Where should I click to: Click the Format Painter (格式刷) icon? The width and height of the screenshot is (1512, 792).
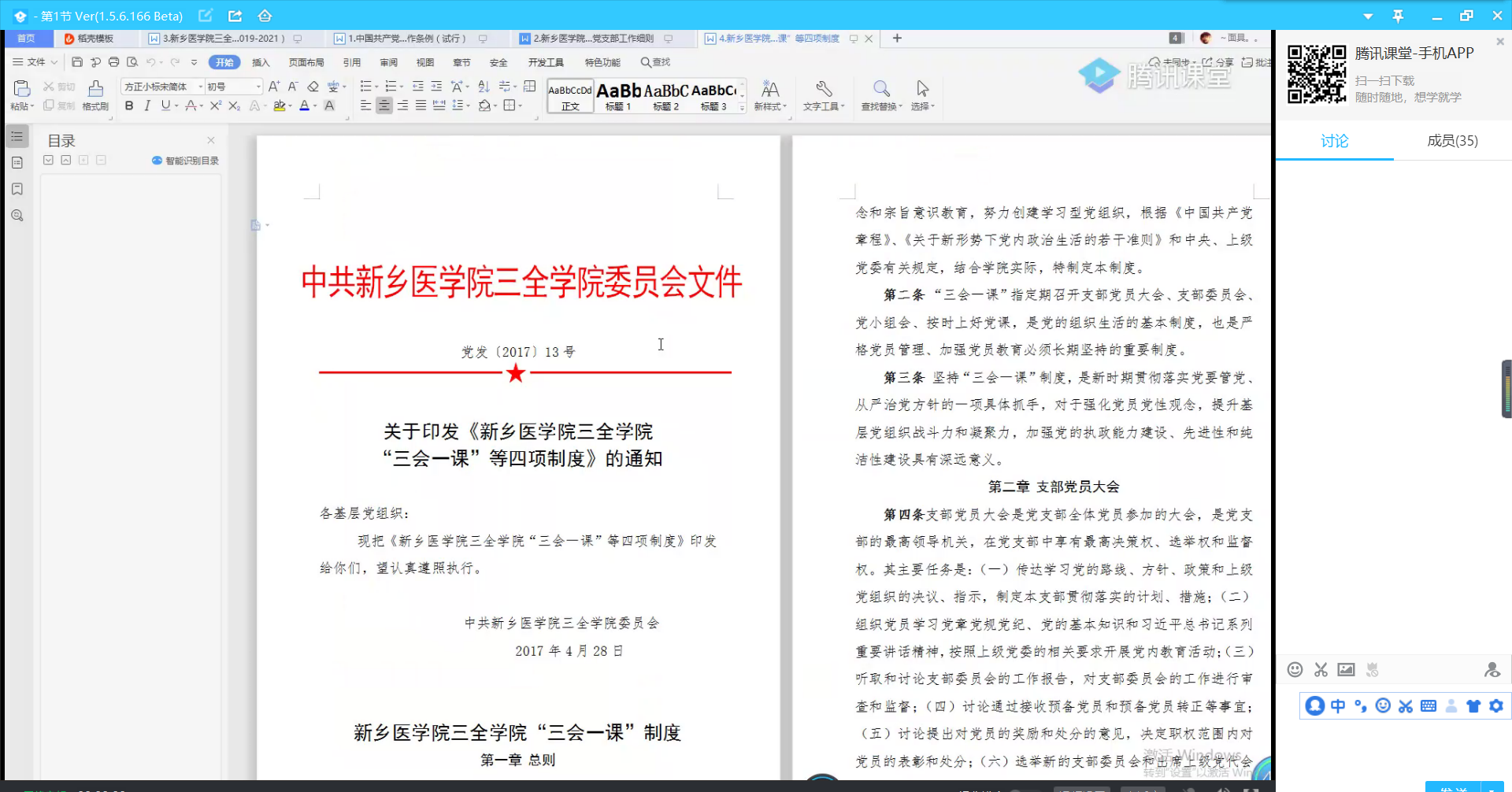click(95, 94)
